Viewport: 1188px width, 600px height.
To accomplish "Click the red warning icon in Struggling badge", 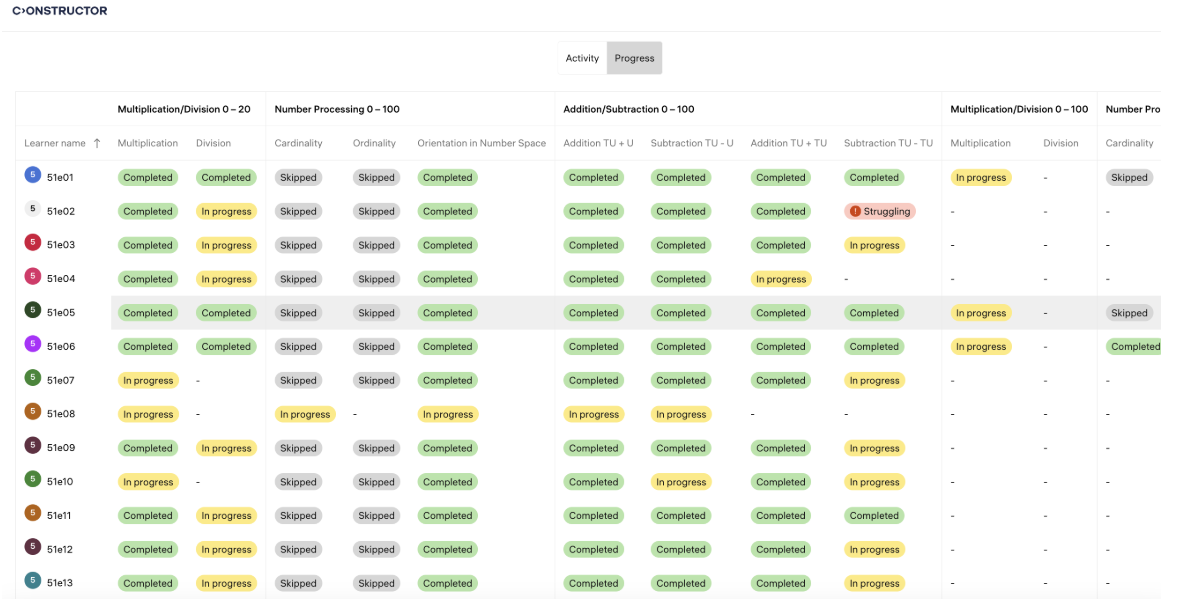I will tap(855, 211).
